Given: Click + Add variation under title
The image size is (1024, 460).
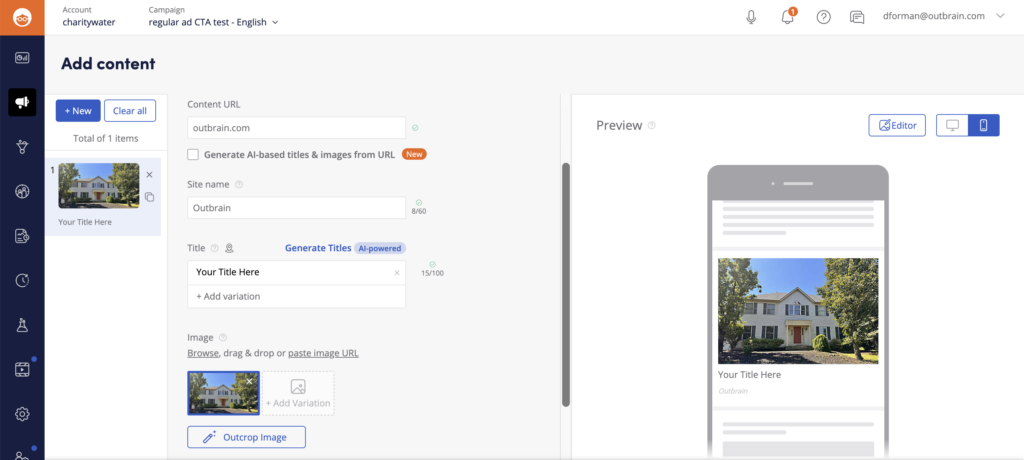Looking at the screenshot, I should pyautogui.click(x=229, y=296).
